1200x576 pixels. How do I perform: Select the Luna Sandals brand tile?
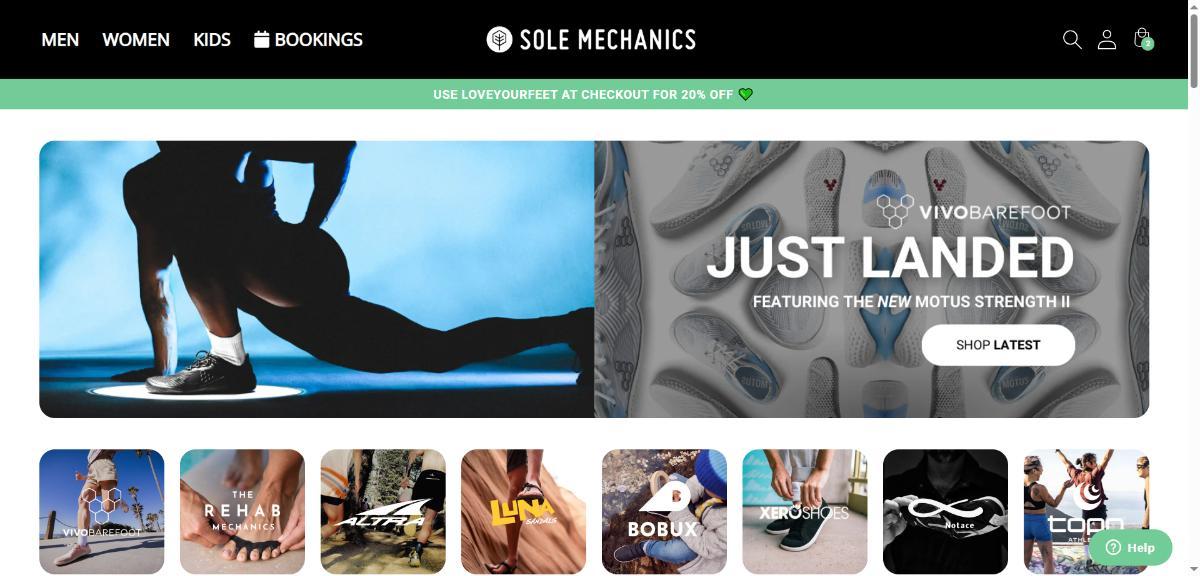pyautogui.click(x=523, y=511)
